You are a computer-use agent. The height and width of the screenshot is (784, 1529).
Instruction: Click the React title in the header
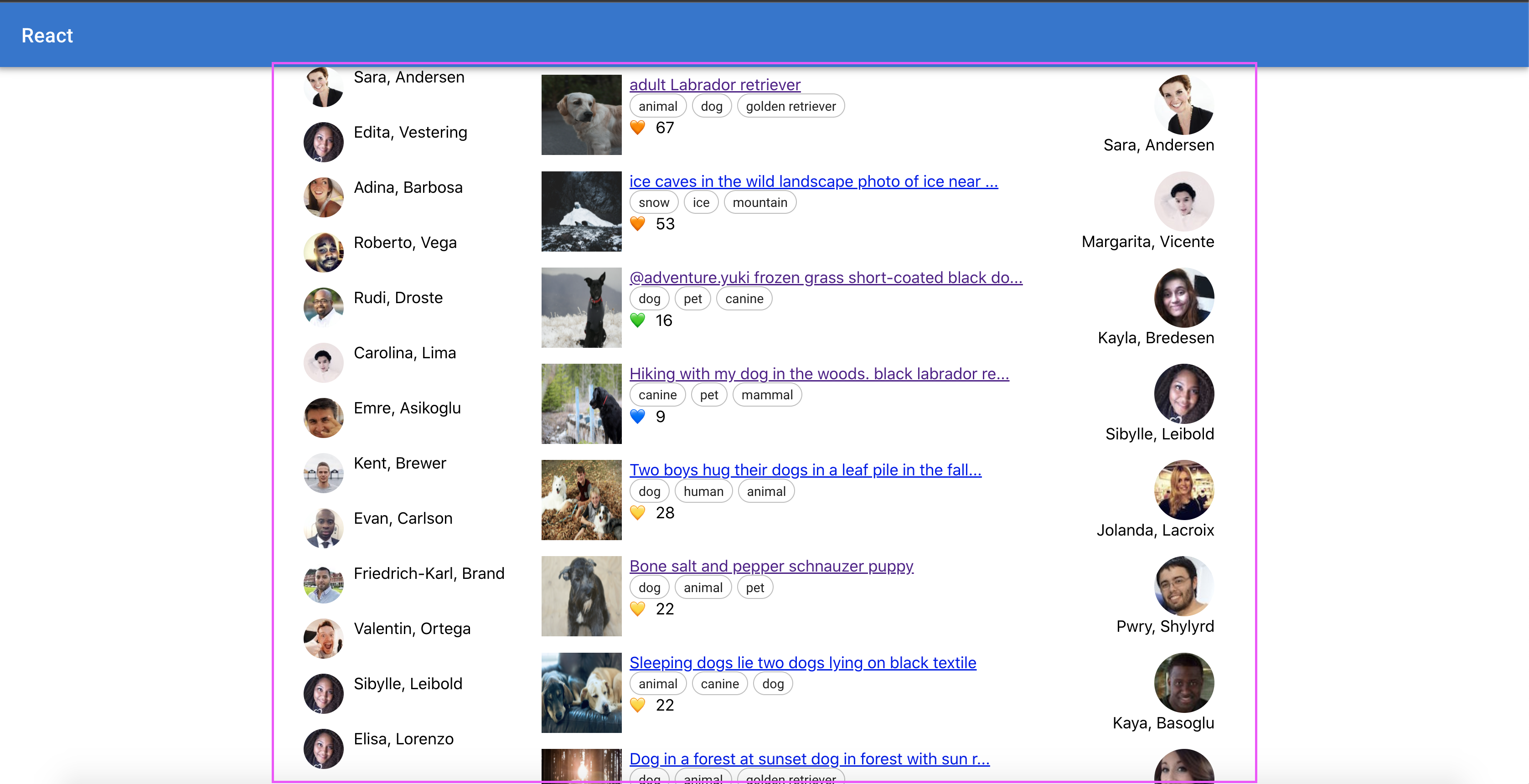(47, 36)
